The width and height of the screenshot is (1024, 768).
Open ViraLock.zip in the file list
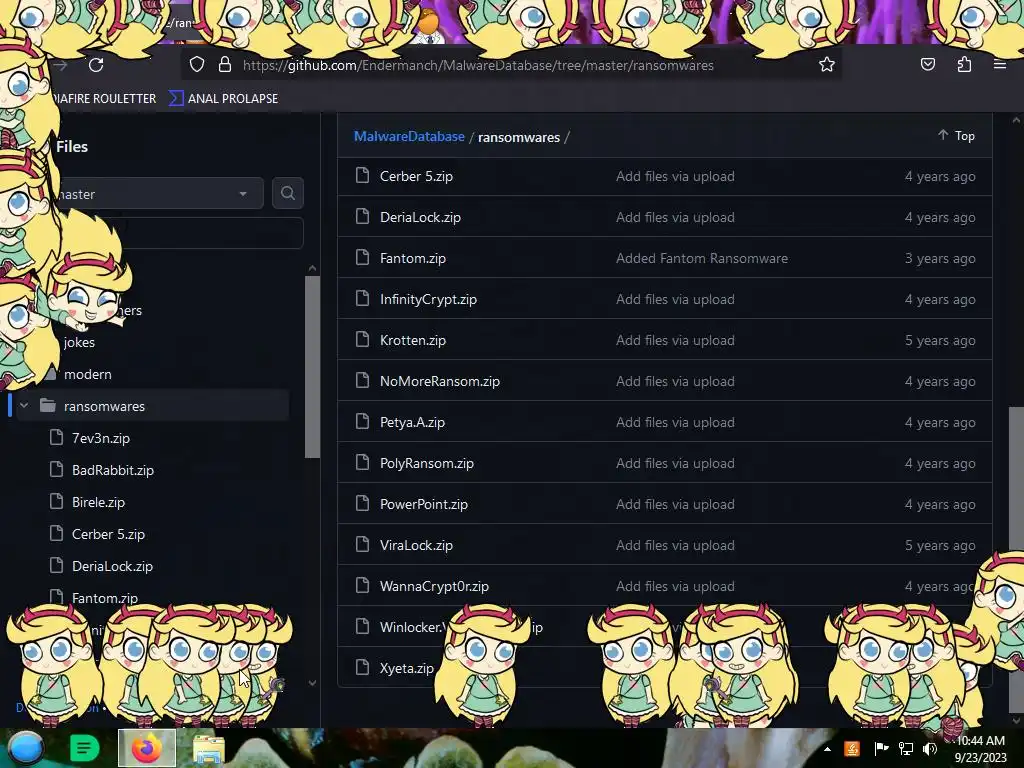[x=416, y=545]
